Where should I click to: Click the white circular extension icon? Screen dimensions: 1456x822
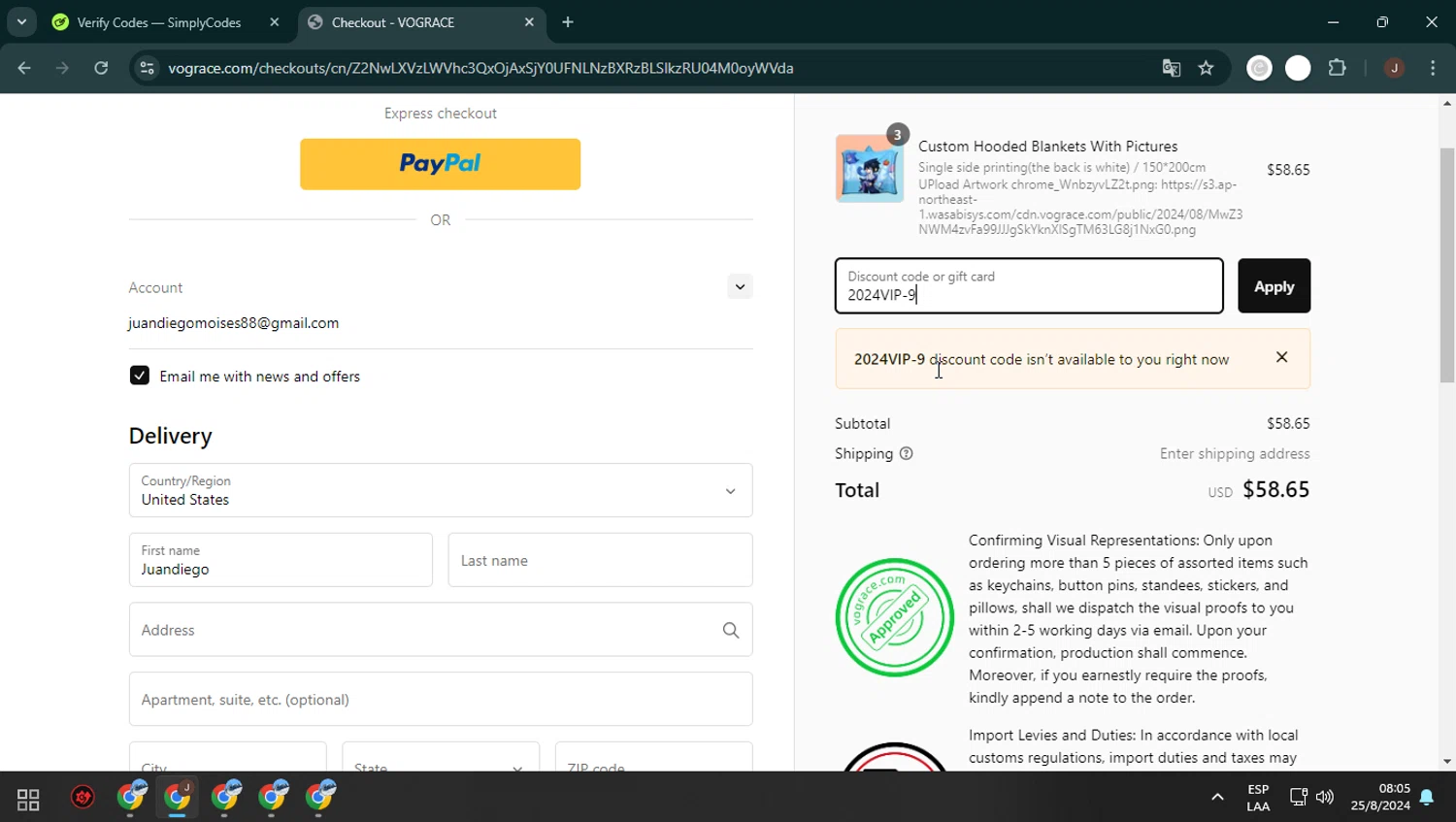pyautogui.click(x=1298, y=68)
